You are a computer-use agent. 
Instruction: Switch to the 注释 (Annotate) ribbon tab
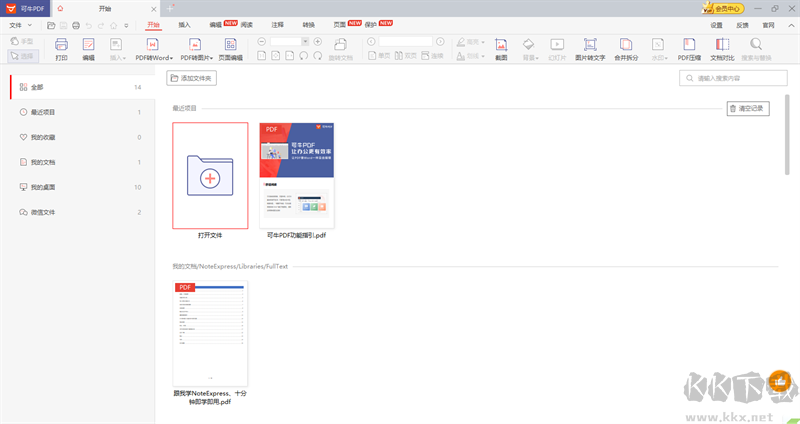click(277, 23)
